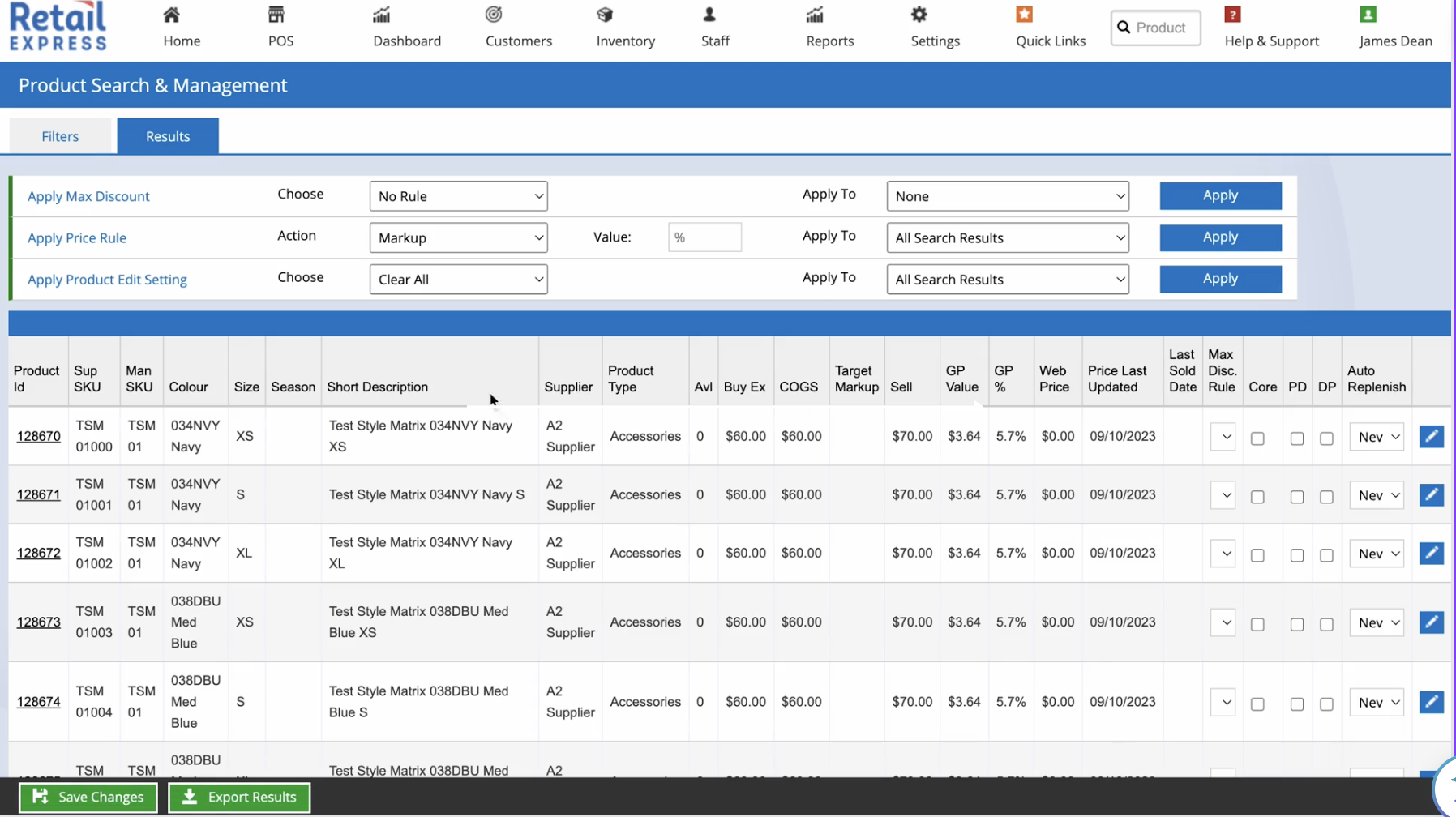
Task: Tick Core checkbox for product 128670
Action: (1257, 438)
